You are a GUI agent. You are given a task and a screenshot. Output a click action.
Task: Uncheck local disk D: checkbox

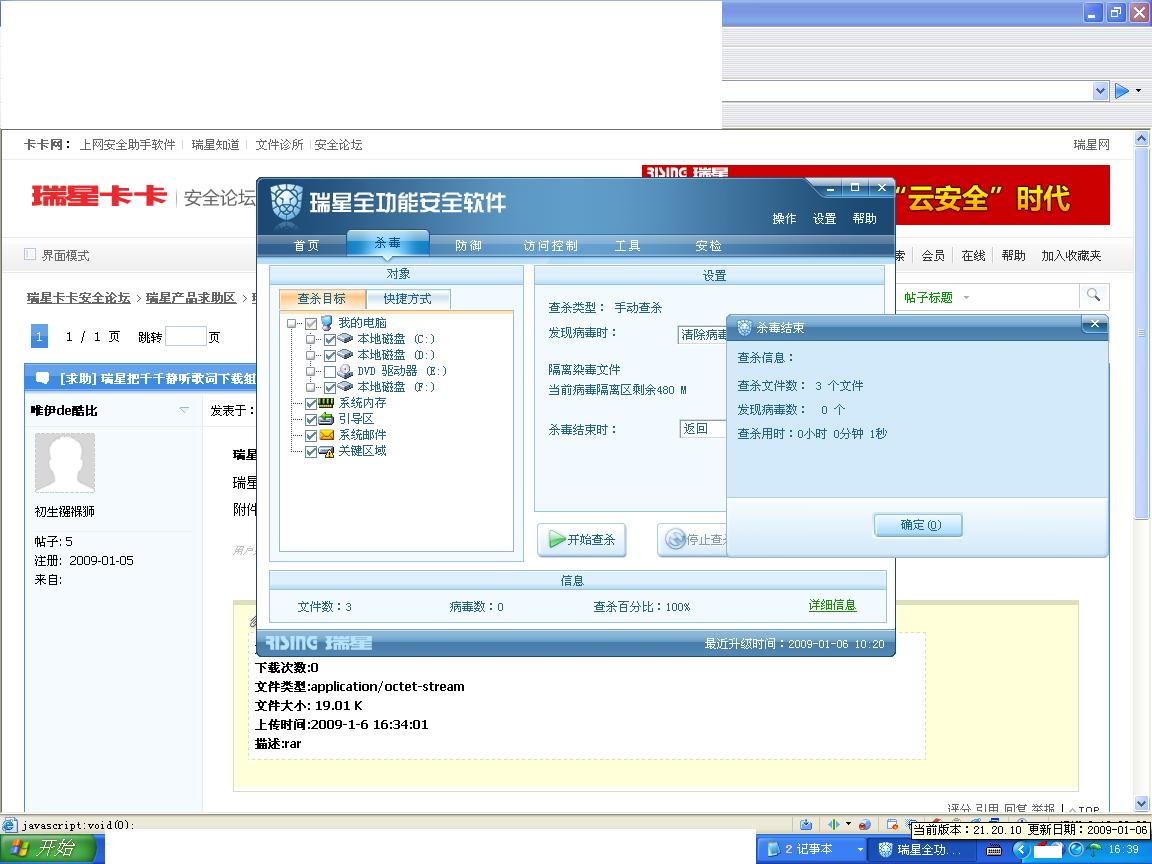click(330, 356)
